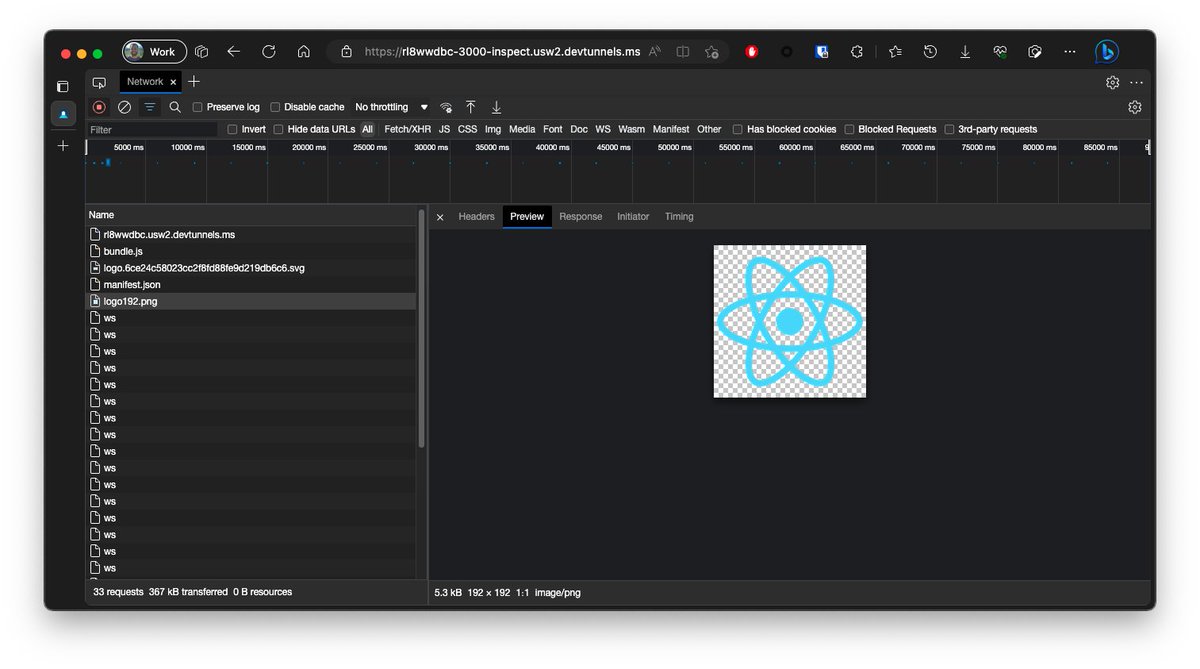Image resolution: width=1200 pixels, height=669 pixels.
Task: Select bundle.js request row
Action: pyautogui.click(x=250, y=251)
